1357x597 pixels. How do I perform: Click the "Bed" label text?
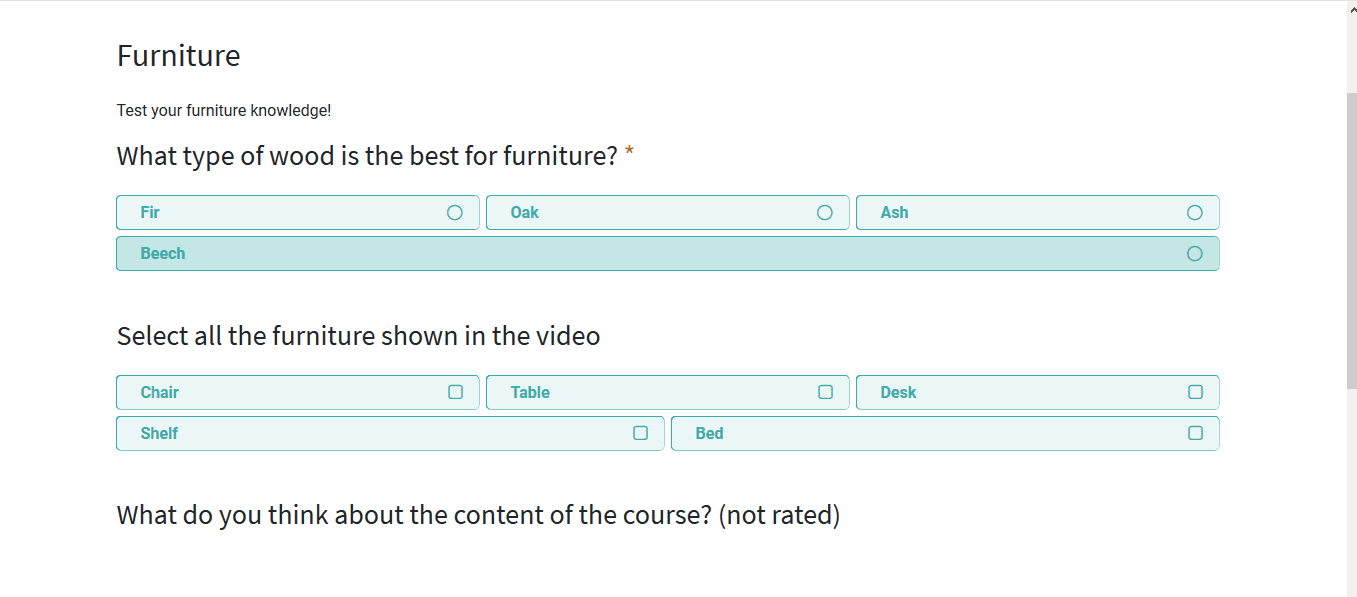point(709,434)
